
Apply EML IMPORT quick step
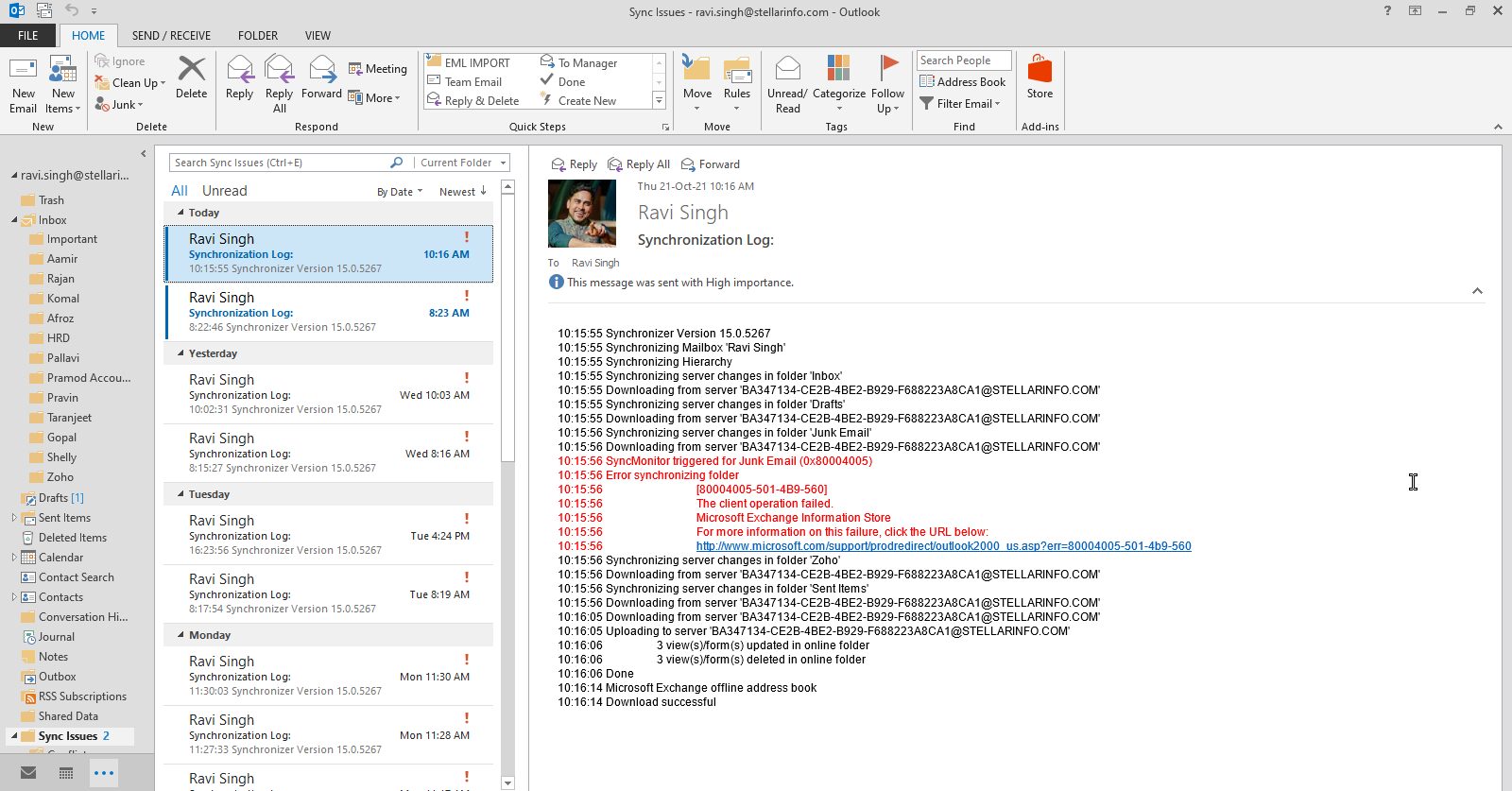pyautogui.click(x=469, y=62)
